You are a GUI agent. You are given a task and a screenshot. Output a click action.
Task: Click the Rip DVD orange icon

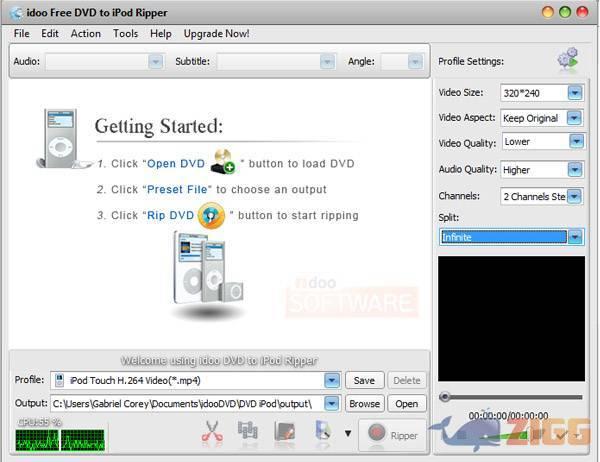211,215
